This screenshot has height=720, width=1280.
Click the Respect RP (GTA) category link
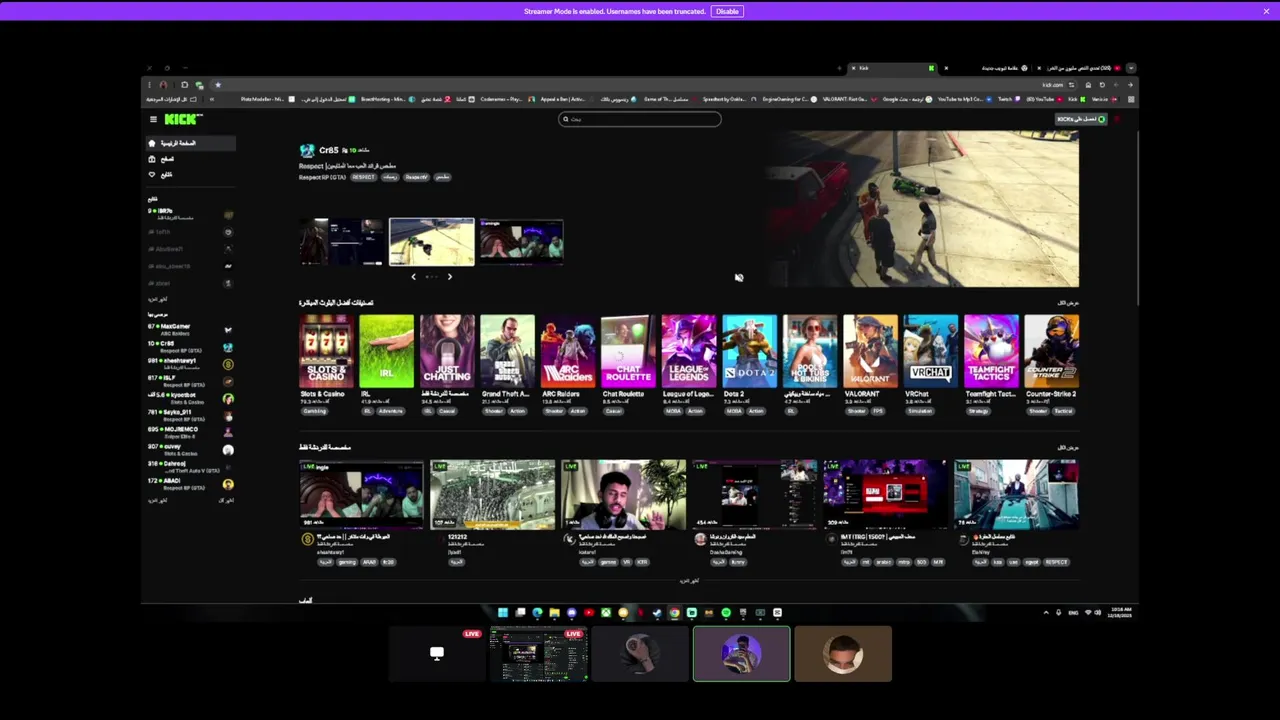pos(322,177)
